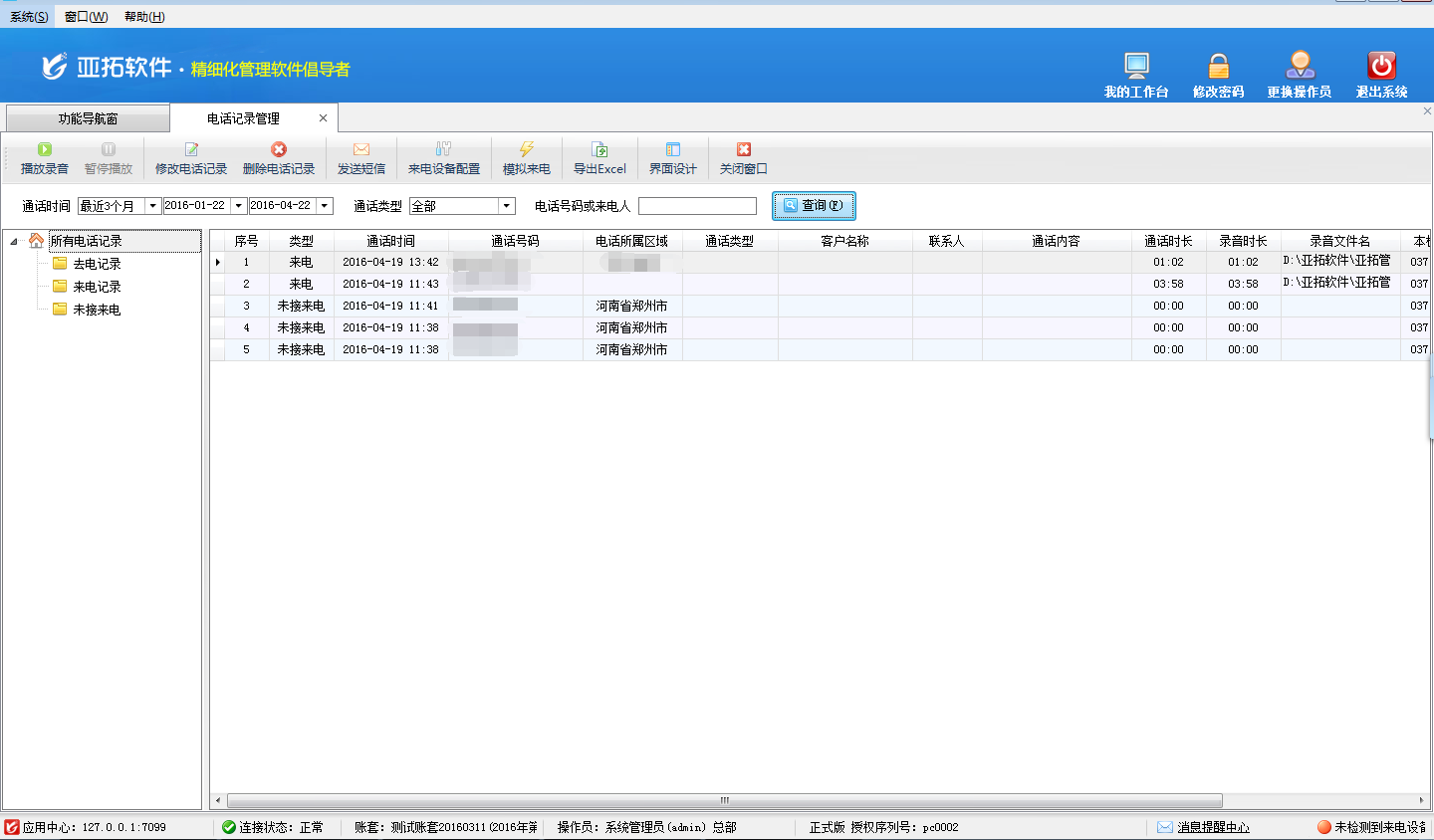Image resolution: width=1434 pixels, height=840 pixels.
Task: Open the 系统(S) menu
Action: pyautogui.click(x=29, y=17)
